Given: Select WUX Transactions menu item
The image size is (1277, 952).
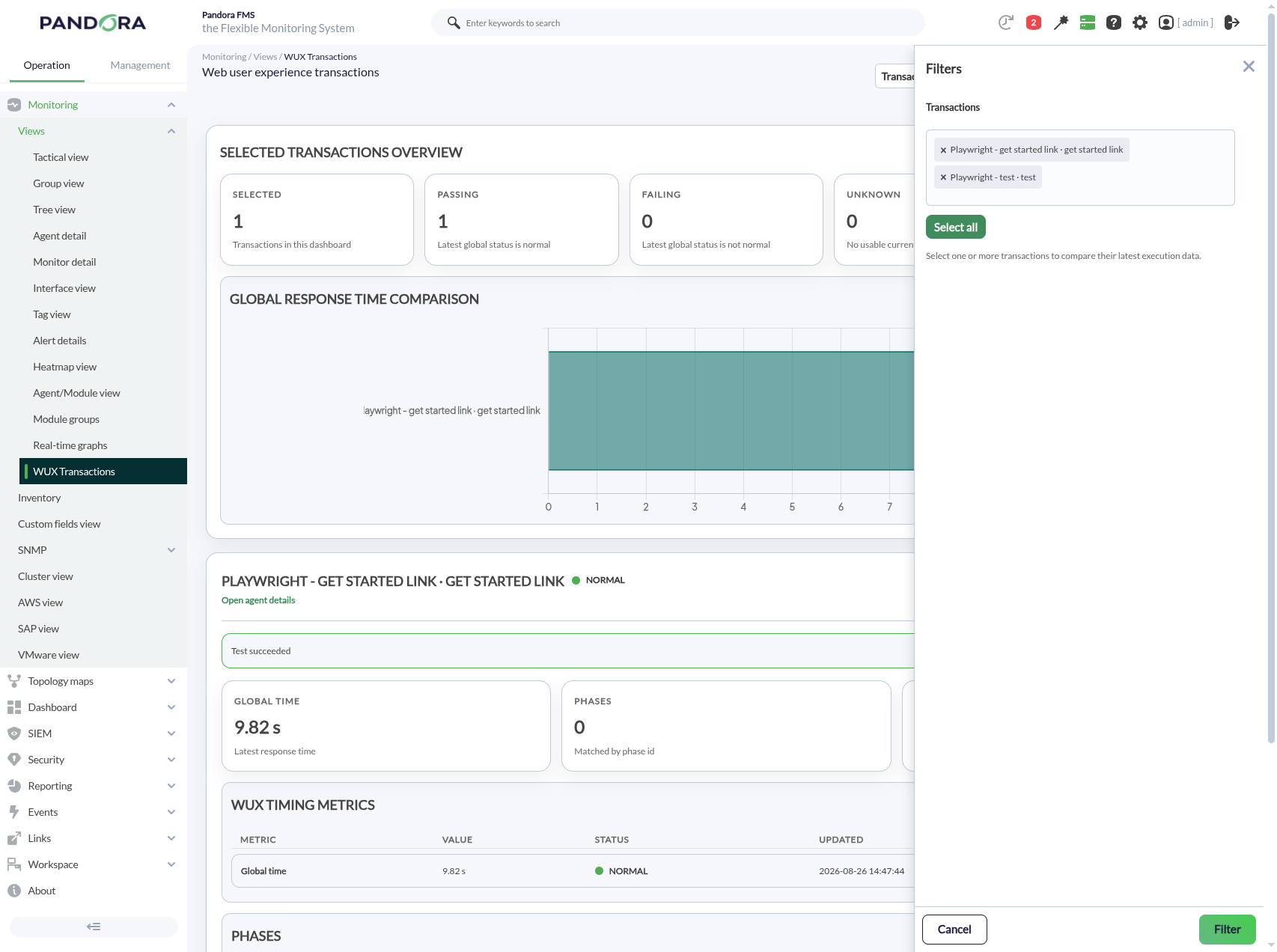Looking at the screenshot, I should 103,472.
